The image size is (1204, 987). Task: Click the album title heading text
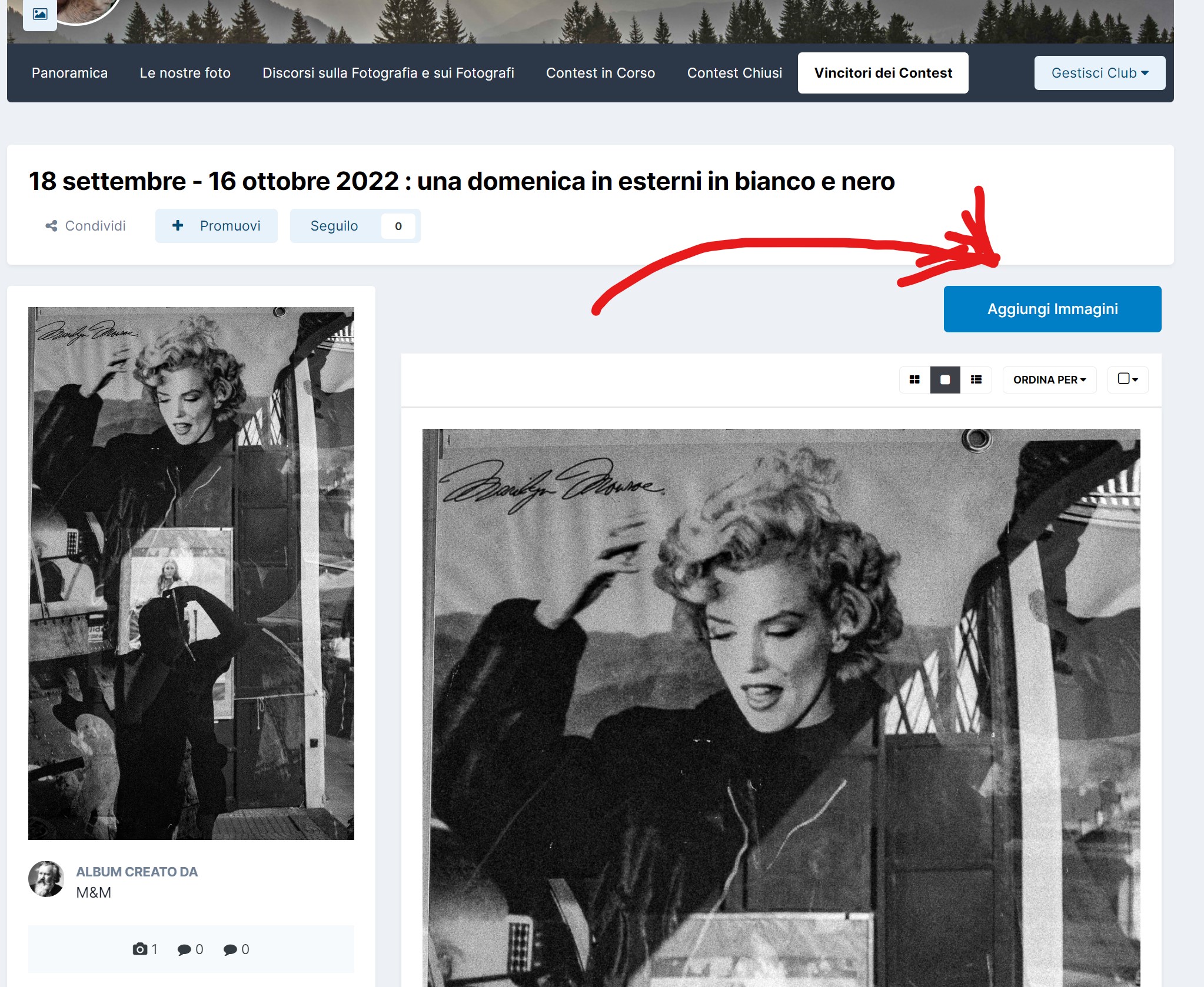coord(461,181)
